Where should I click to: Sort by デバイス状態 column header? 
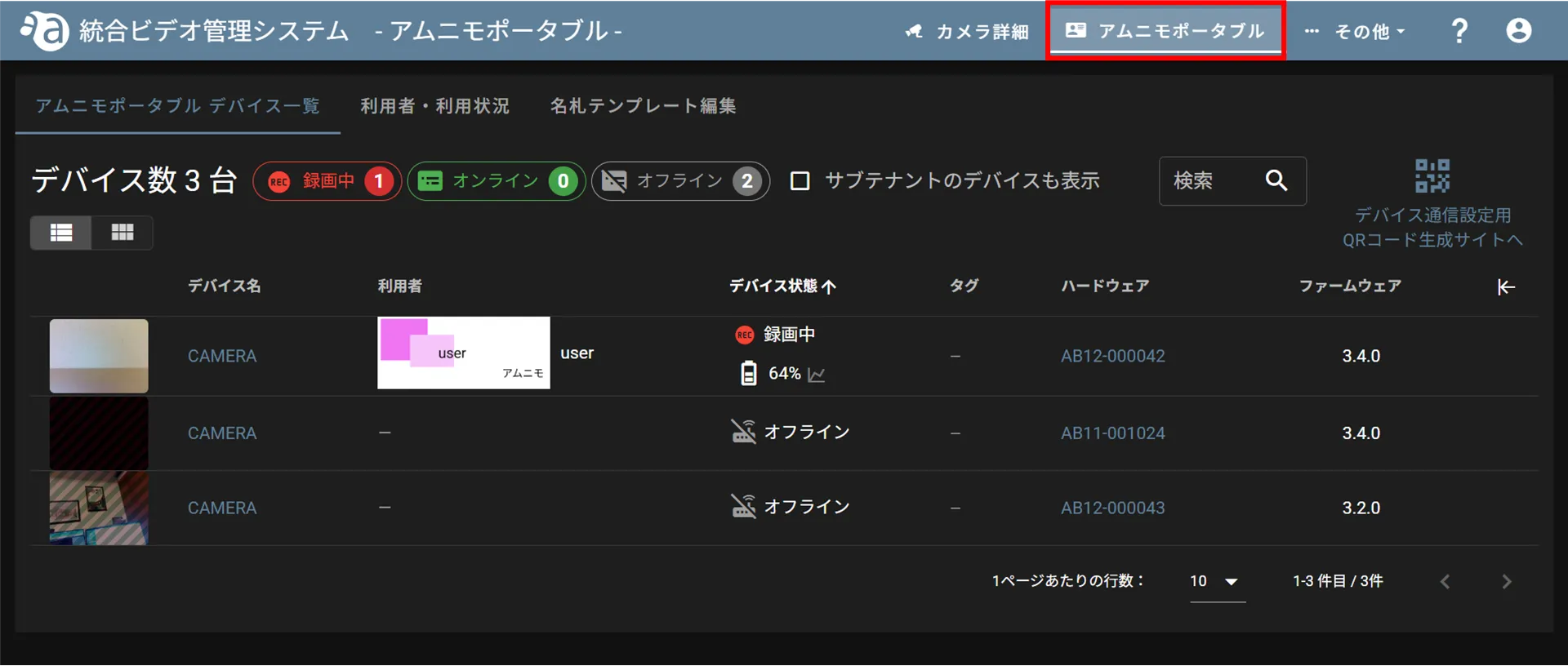click(782, 286)
